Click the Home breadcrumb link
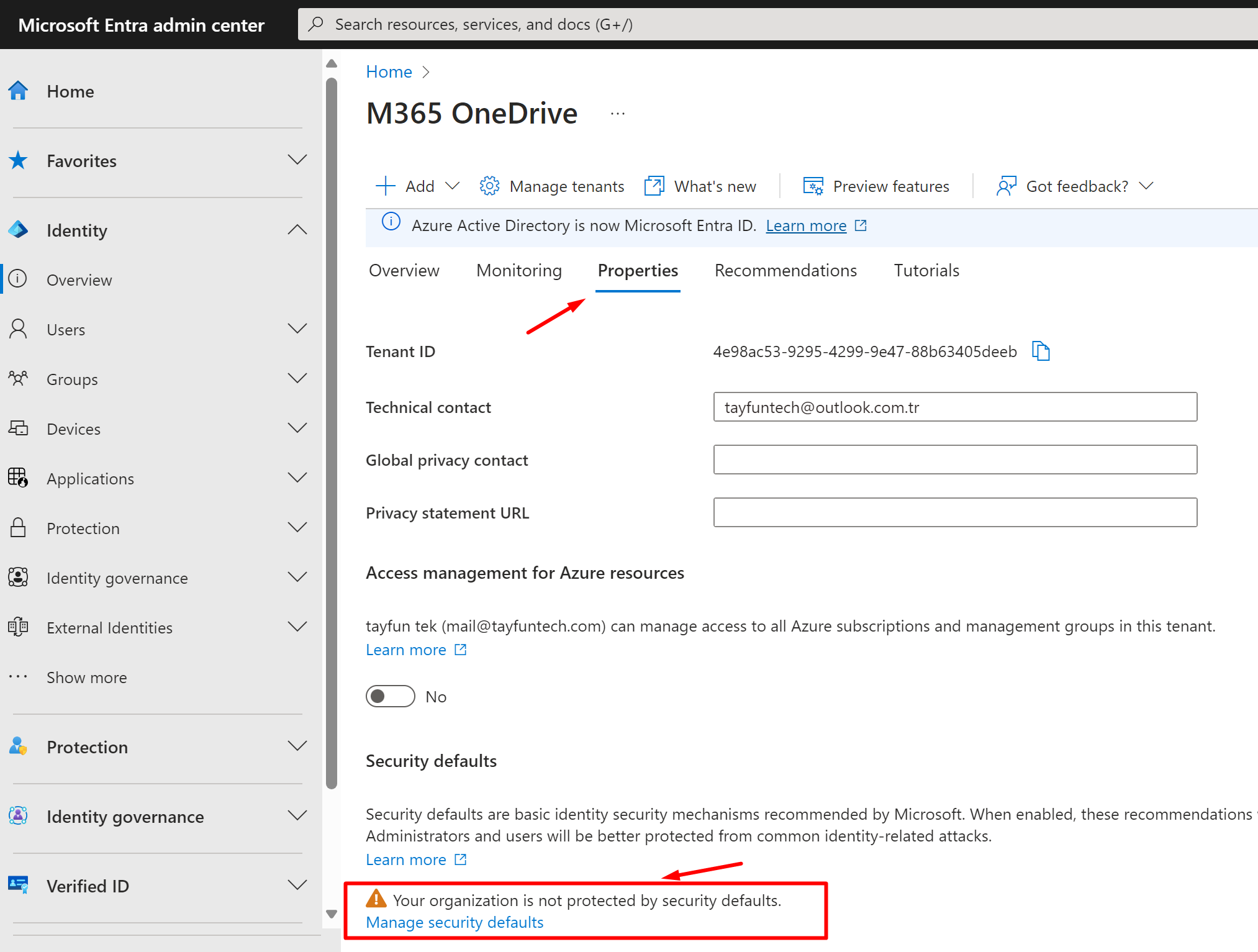Image resolution: width=1258 pixels, height=952 pixels. click(389, 72)
